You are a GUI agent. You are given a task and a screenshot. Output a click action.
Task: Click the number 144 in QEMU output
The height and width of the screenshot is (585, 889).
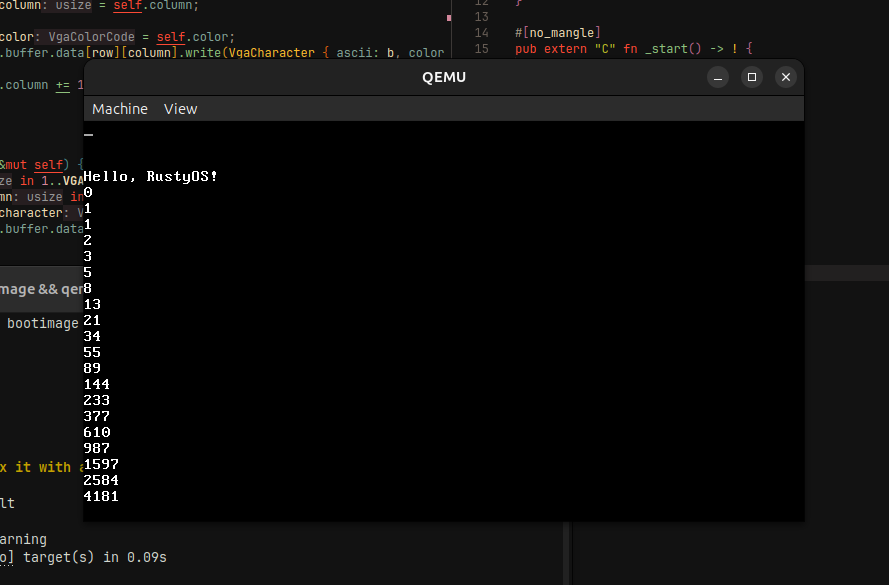[96, 384]
